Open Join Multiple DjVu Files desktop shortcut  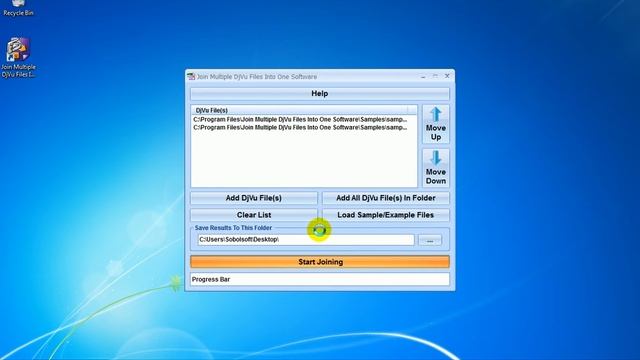[18, 57]
